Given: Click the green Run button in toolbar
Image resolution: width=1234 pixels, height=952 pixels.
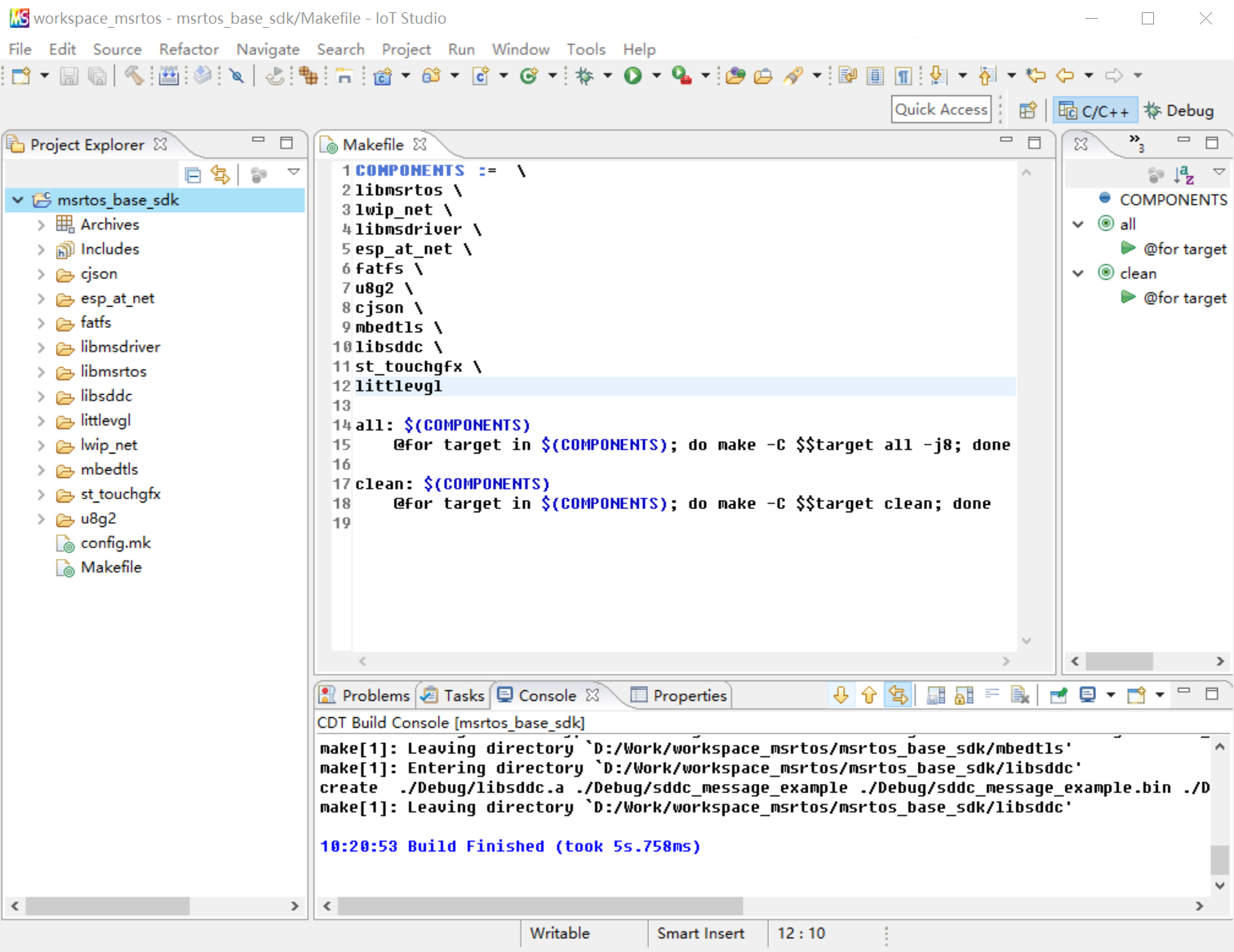Looking at the screenshot, I should 633,76.
